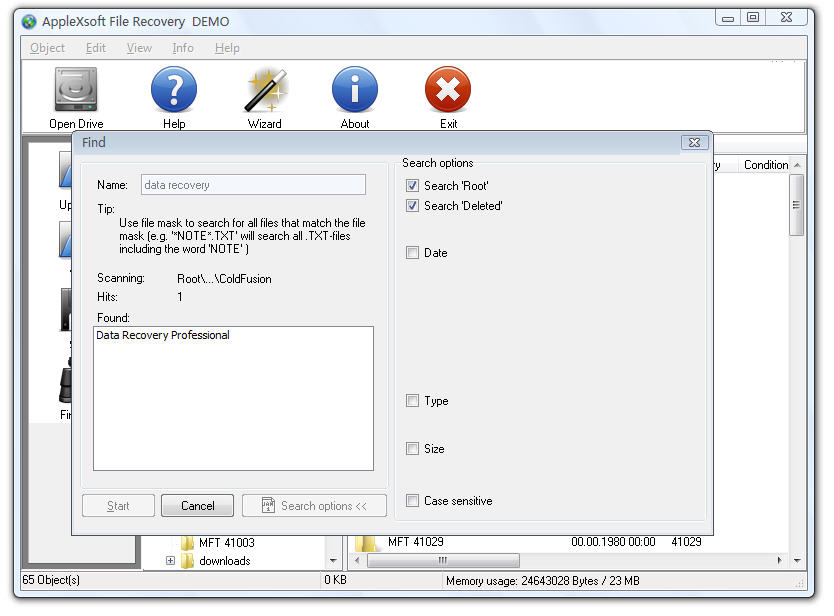Click the Condition column header

pos(766,165)
